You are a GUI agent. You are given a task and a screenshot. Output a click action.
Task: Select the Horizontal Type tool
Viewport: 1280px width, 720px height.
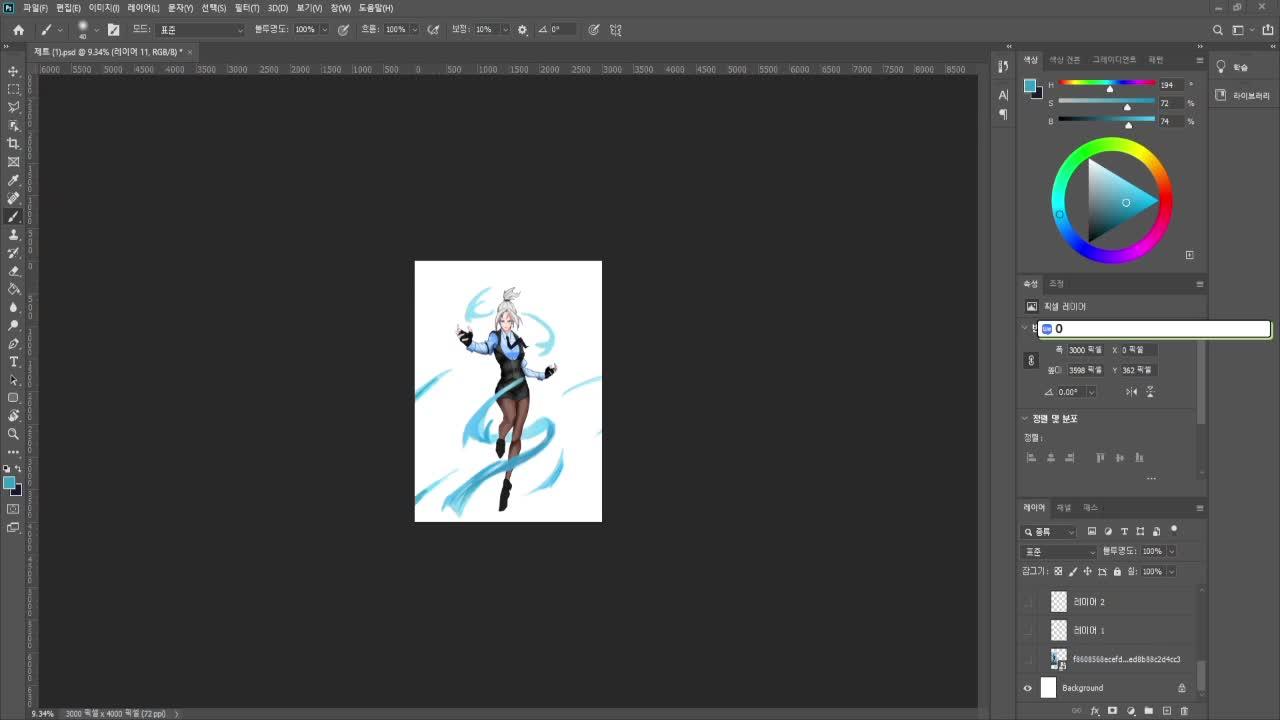coord(13,361)
